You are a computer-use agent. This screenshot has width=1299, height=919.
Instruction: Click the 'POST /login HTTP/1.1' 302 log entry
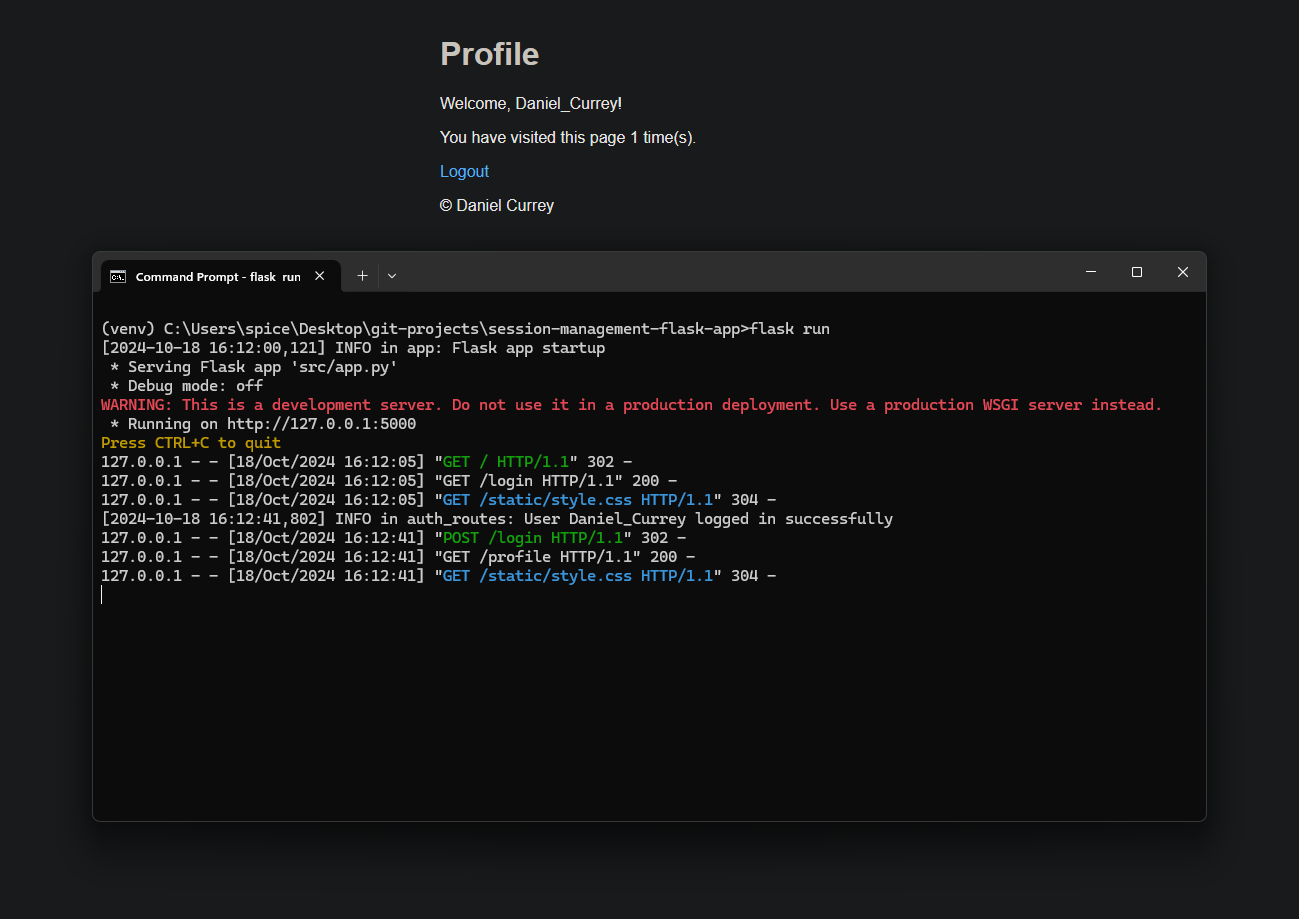(394, 538)
